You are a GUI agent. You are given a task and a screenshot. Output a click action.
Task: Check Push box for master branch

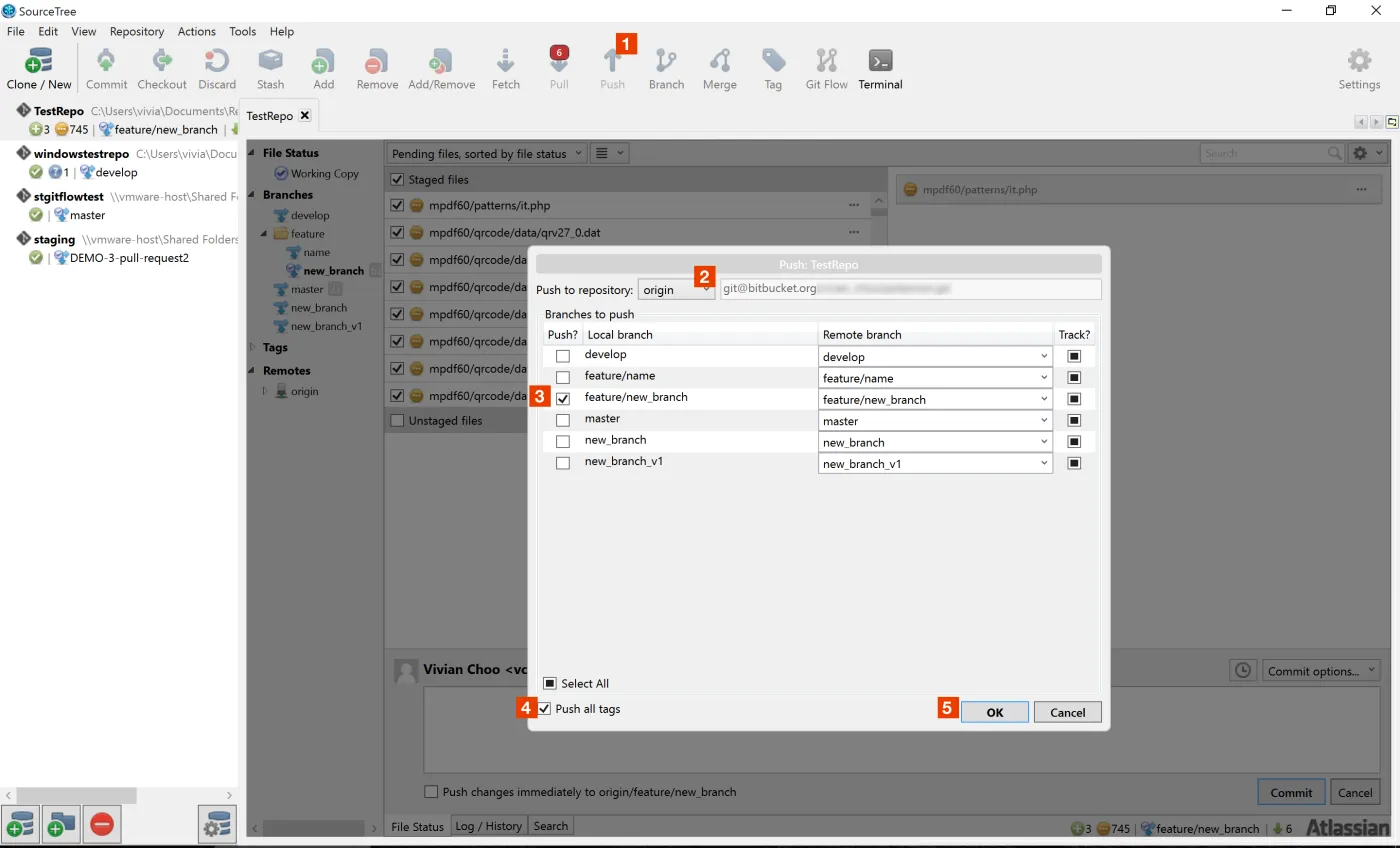563,420
